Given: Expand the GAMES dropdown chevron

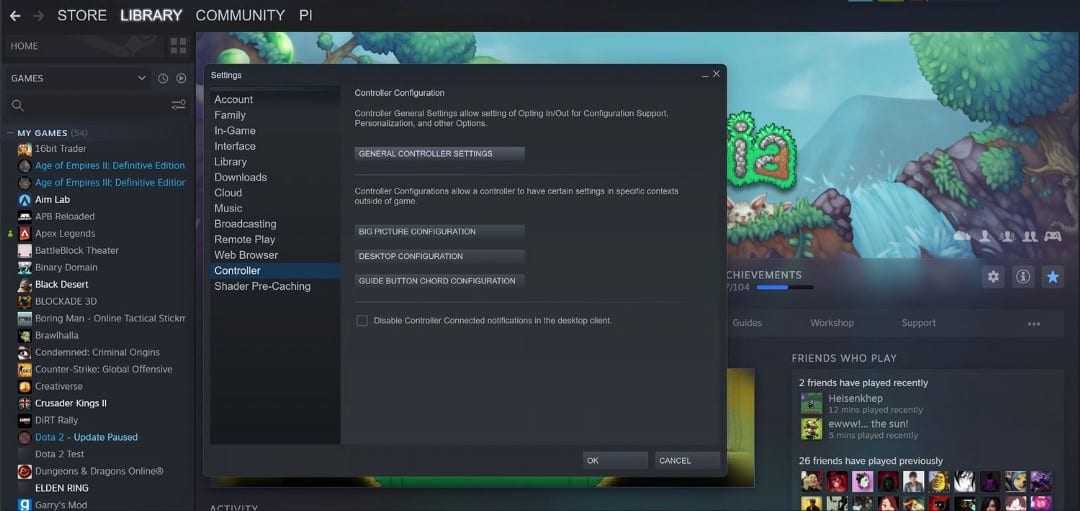Looking at the screenshot, I should click(142, 78).
